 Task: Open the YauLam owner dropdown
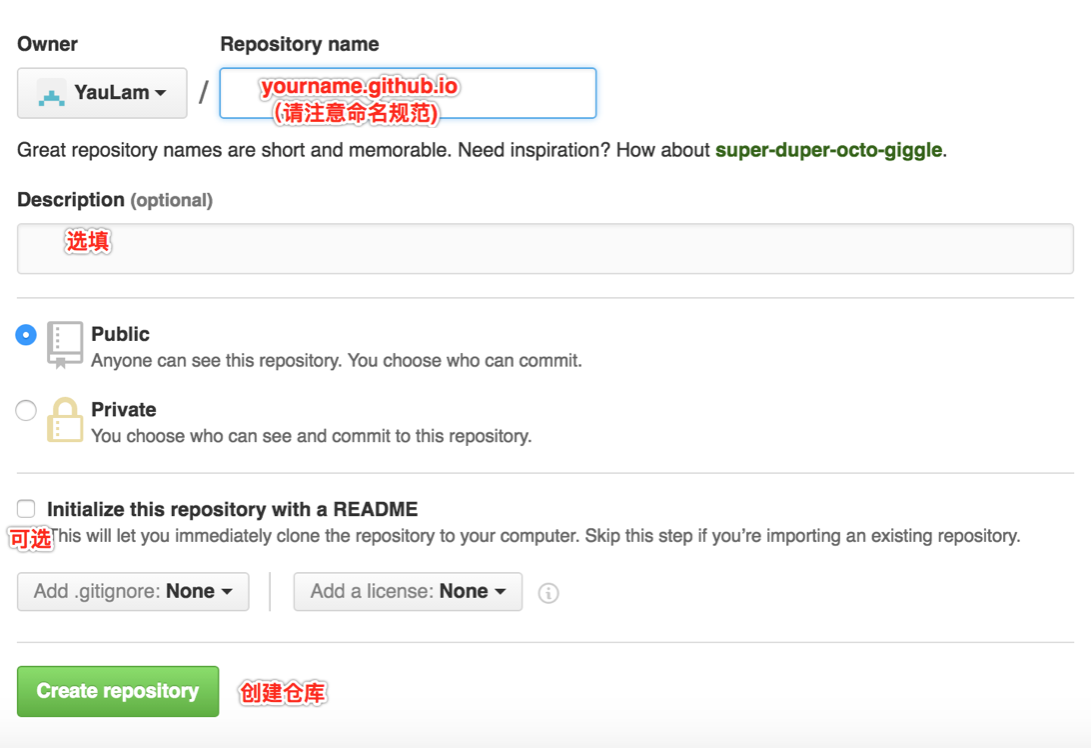pyautogui.click(x=102, y=93)
